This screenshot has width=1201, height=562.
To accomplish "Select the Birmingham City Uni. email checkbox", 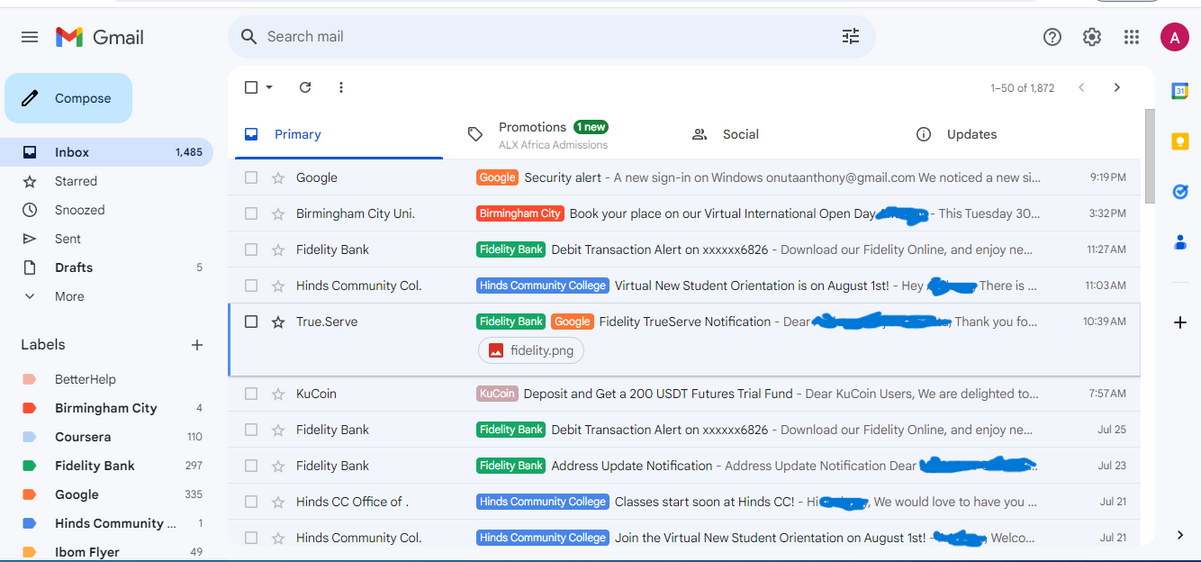I will tap(251, 214).
